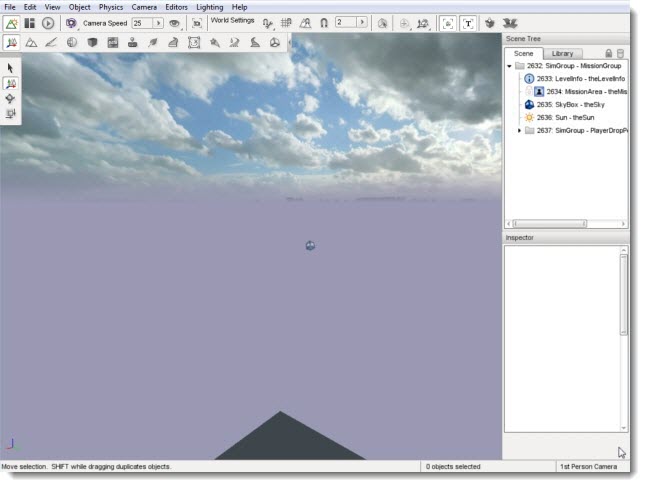Open the GUI Editor
Screen dimensions: 645x487
click(x=30, y=23)
